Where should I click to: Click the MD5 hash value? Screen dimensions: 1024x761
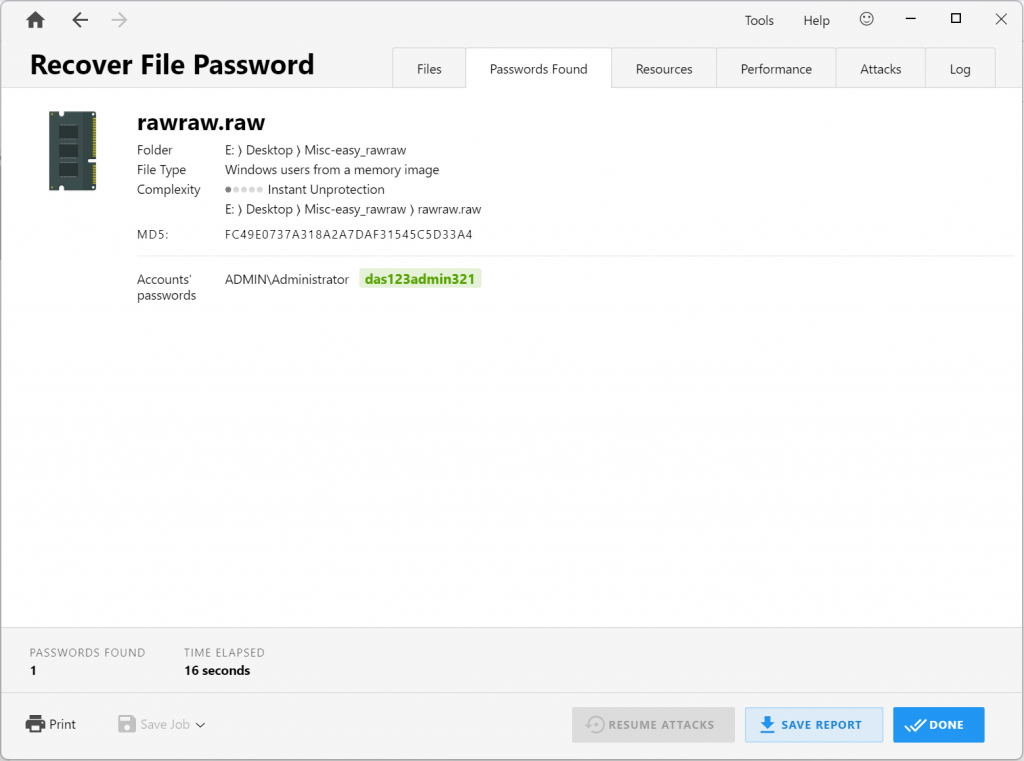pyautogui.click(x=348, y=235)
